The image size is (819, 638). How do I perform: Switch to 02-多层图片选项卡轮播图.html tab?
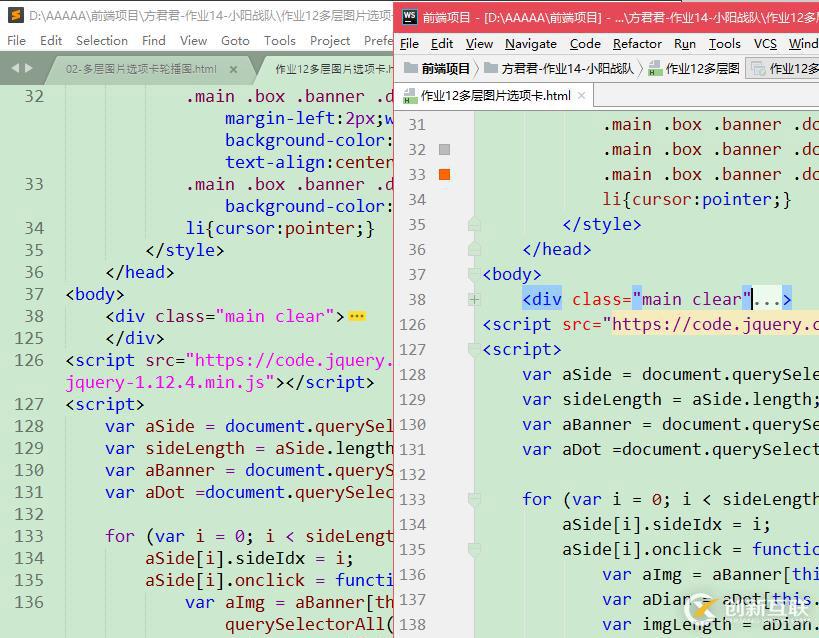pos(141,69)
